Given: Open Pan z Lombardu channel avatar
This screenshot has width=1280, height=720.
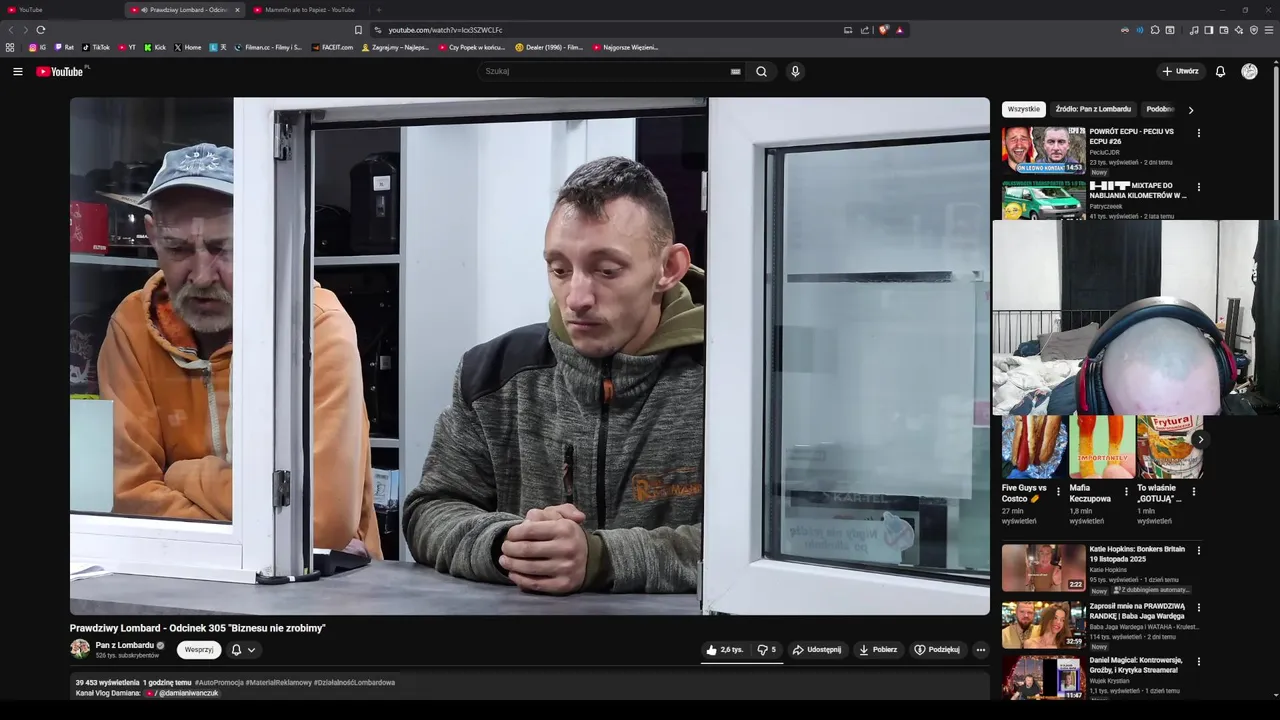Looking at the screenshot, I should pyautogui.click(x=80, y=649).
